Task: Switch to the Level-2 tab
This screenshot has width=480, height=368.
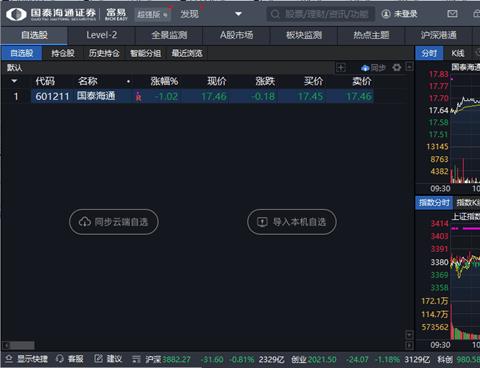Action: click(x=101, y=35)
